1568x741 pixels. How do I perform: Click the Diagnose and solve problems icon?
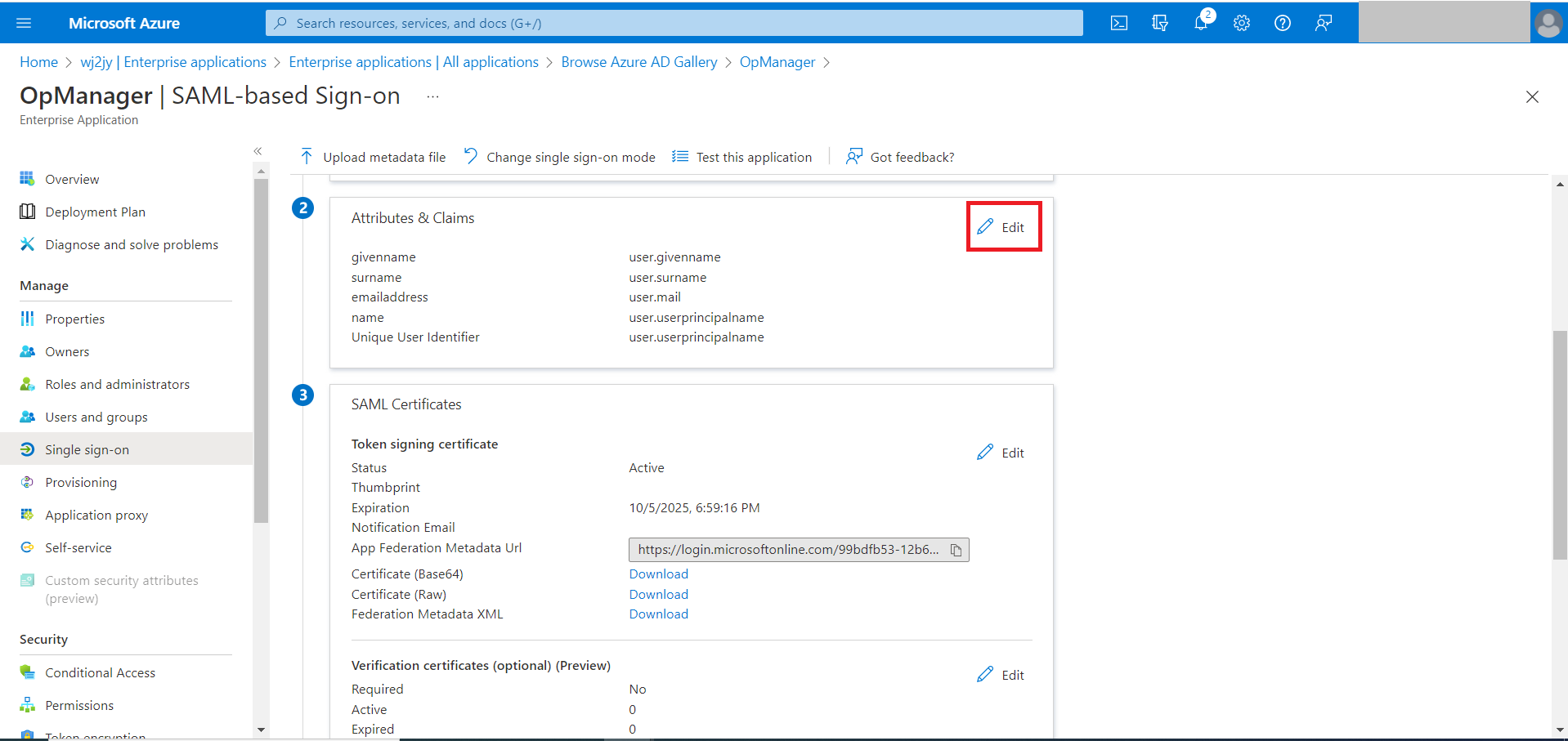[27, 244]
